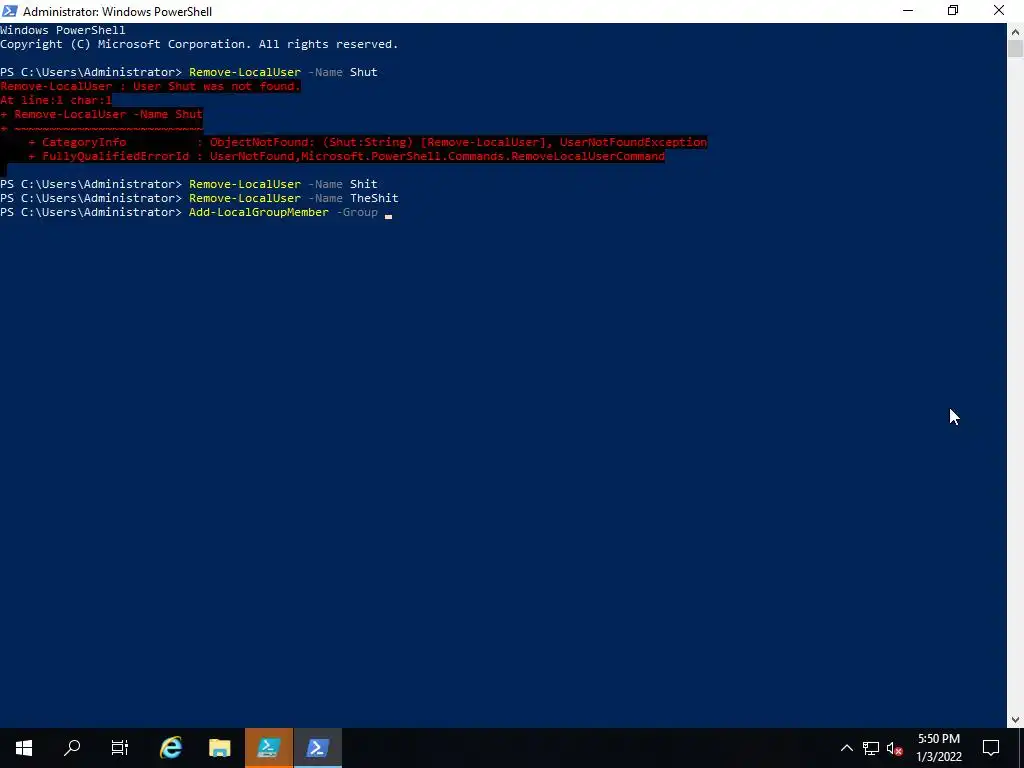Click 'Administrator: Windows PowerShell' title text

point(118,12)
